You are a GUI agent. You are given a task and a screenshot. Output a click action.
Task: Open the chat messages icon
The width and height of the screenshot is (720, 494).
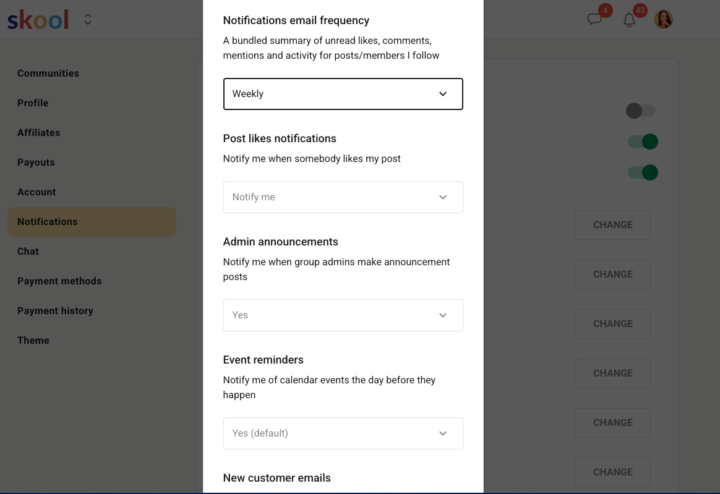pos(595,19)
